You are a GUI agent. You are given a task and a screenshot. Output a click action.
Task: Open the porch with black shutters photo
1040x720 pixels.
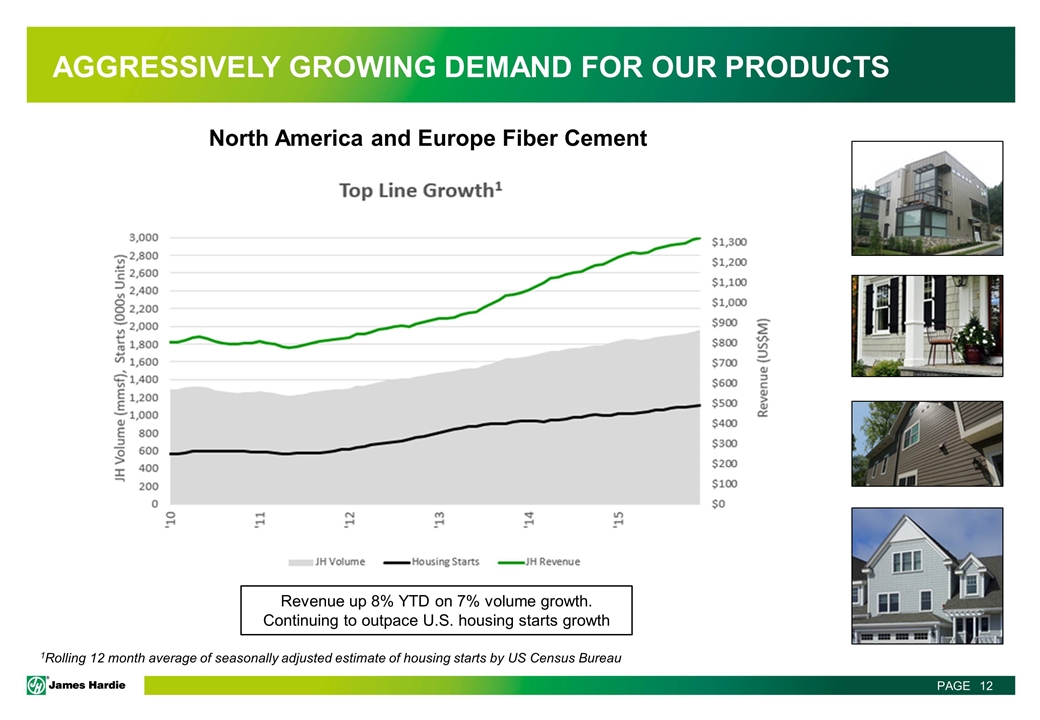pyautogui.click(x=926, y=325)
